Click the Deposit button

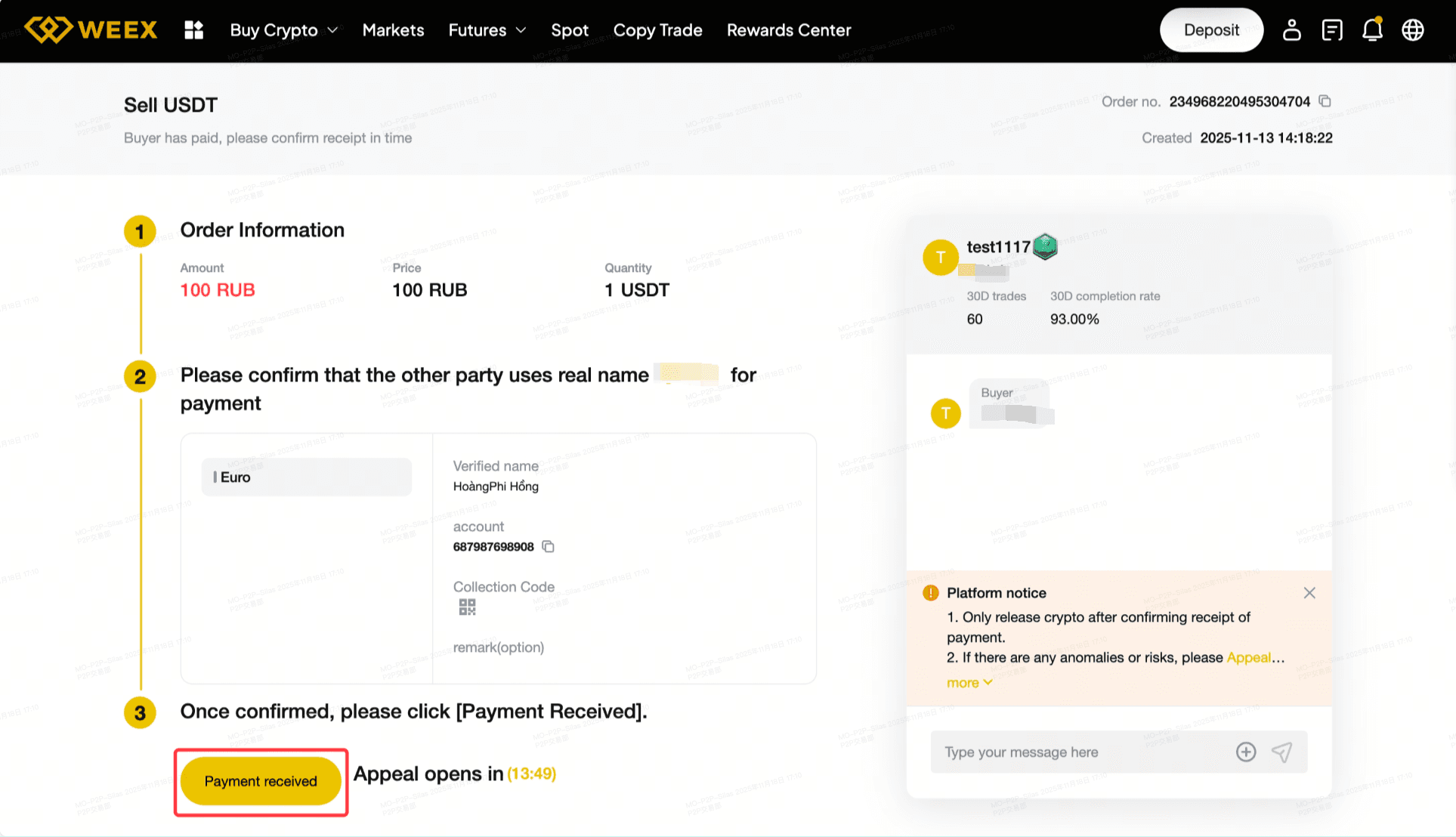1211,30
